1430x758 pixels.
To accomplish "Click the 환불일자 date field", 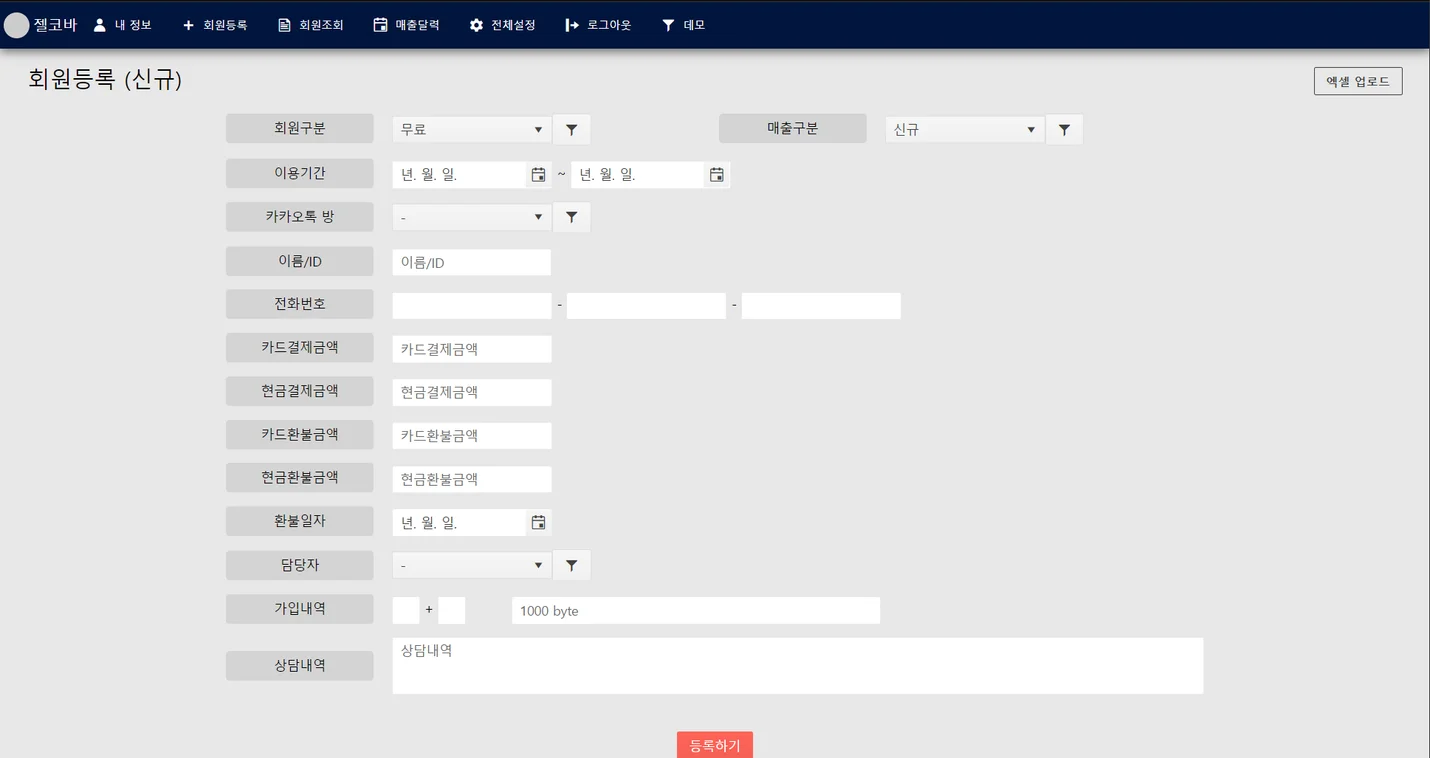I will tap(459, 522).
